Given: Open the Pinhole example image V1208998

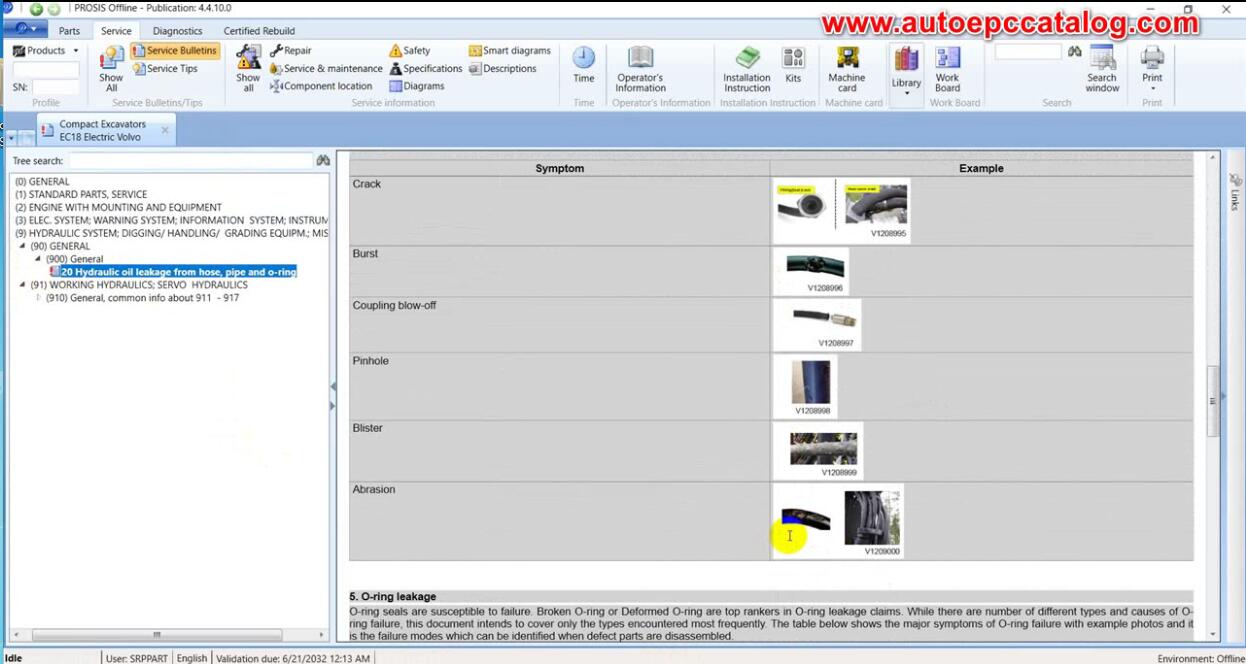Looking at the screenshot, I should coord(805,385).
